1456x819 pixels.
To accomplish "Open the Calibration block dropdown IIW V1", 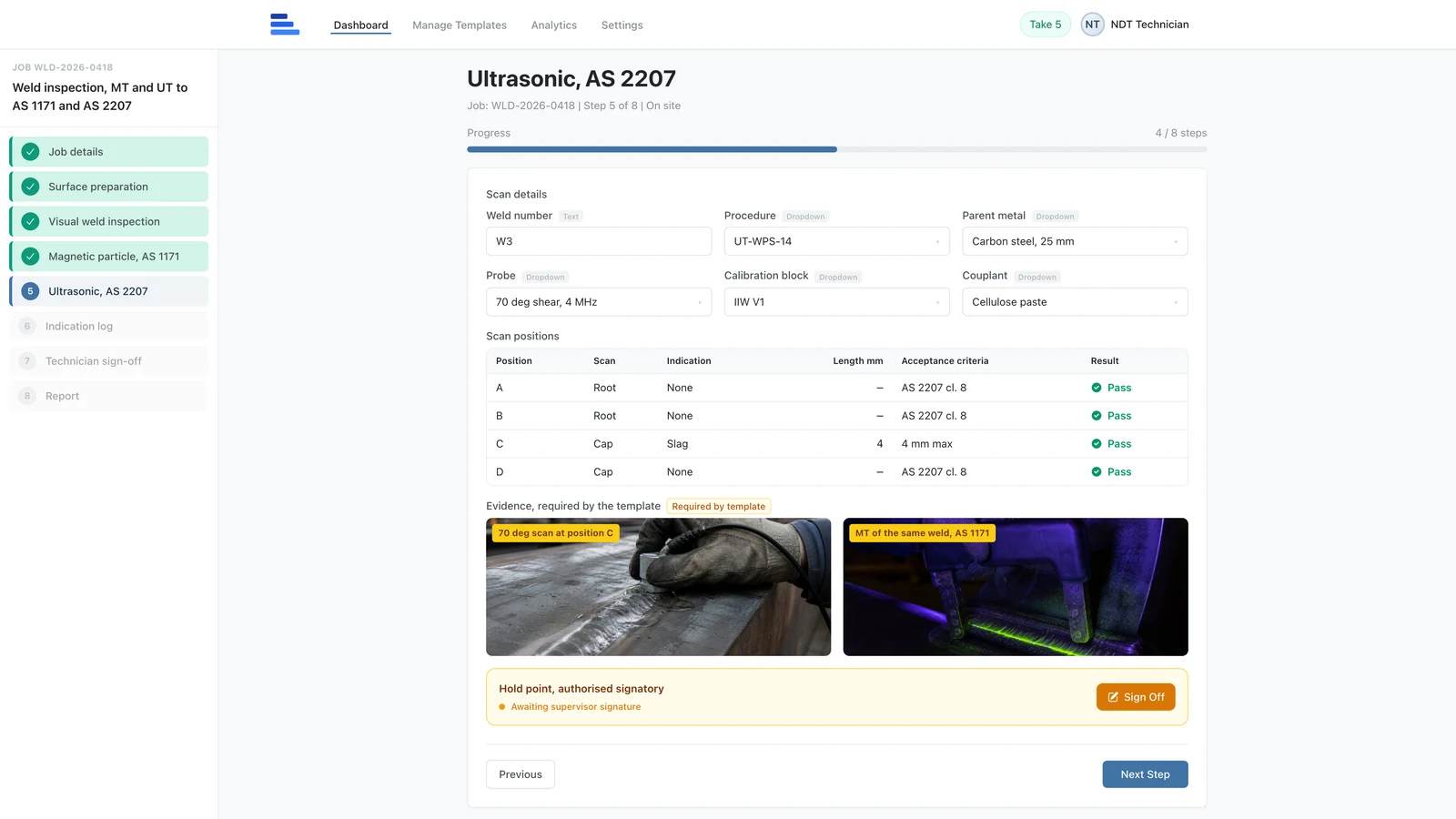I will pyautogui.click(x=836, y=302).
